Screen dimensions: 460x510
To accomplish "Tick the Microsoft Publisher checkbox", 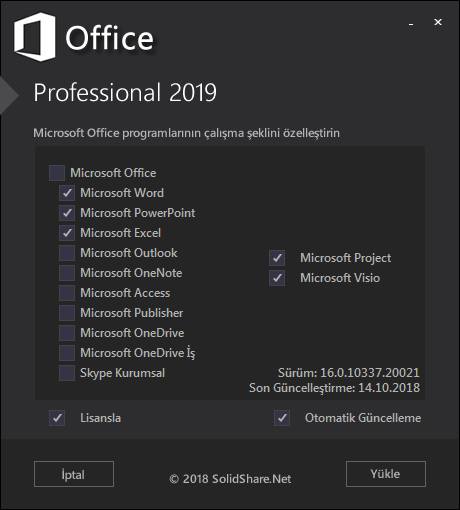I will (x=67, y=313).
